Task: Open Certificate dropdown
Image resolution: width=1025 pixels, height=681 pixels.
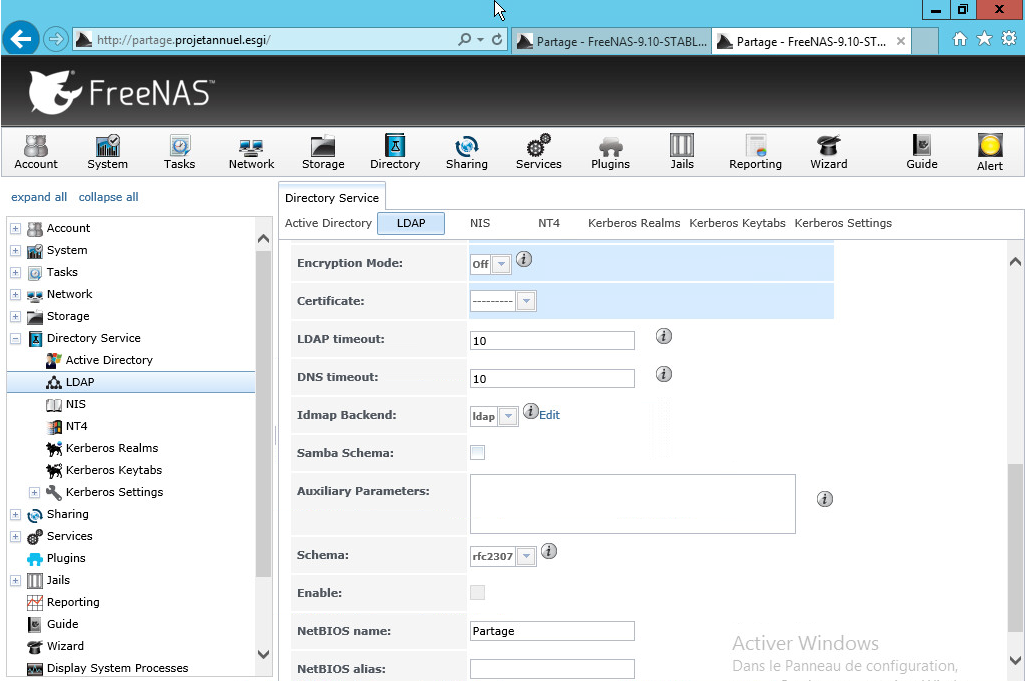Action: (526, 301)
